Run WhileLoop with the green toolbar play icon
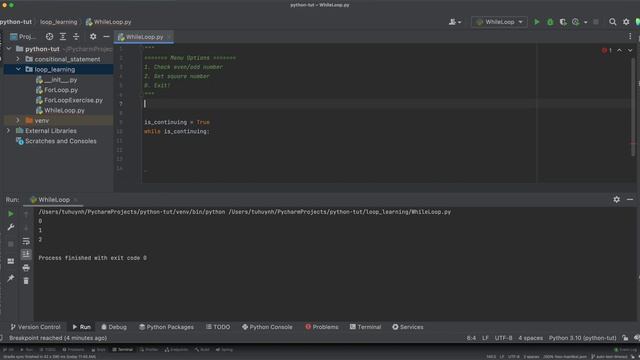 [x=537, y=22]
